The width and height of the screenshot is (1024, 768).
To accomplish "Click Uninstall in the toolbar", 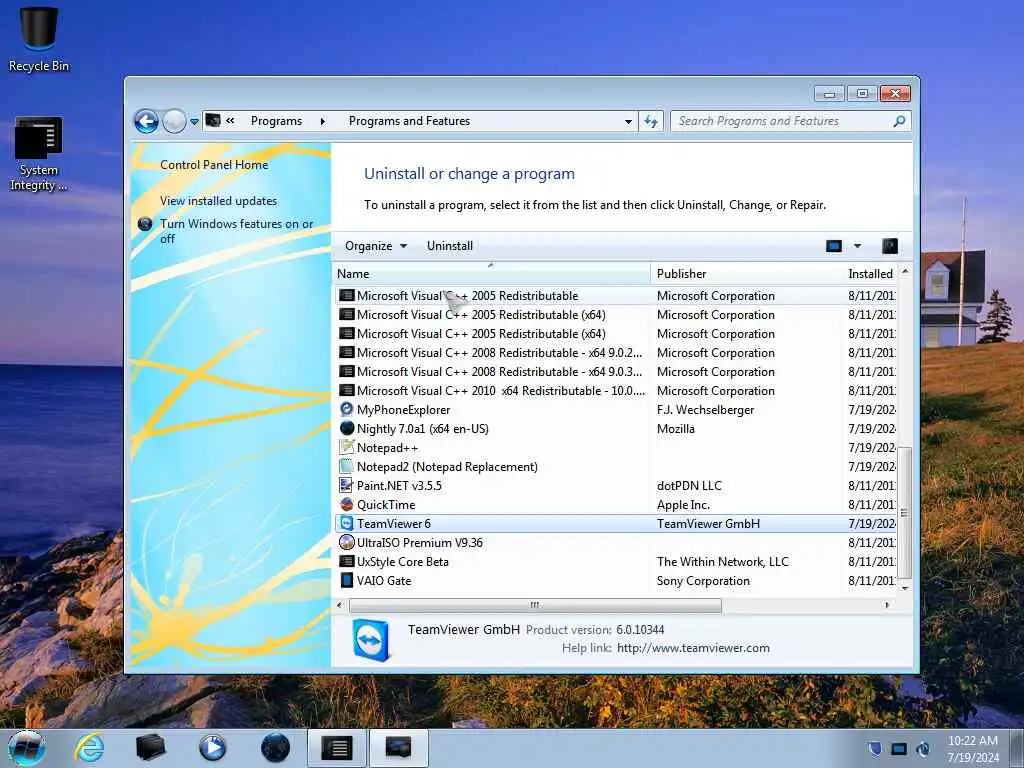I will pos(450,246).
